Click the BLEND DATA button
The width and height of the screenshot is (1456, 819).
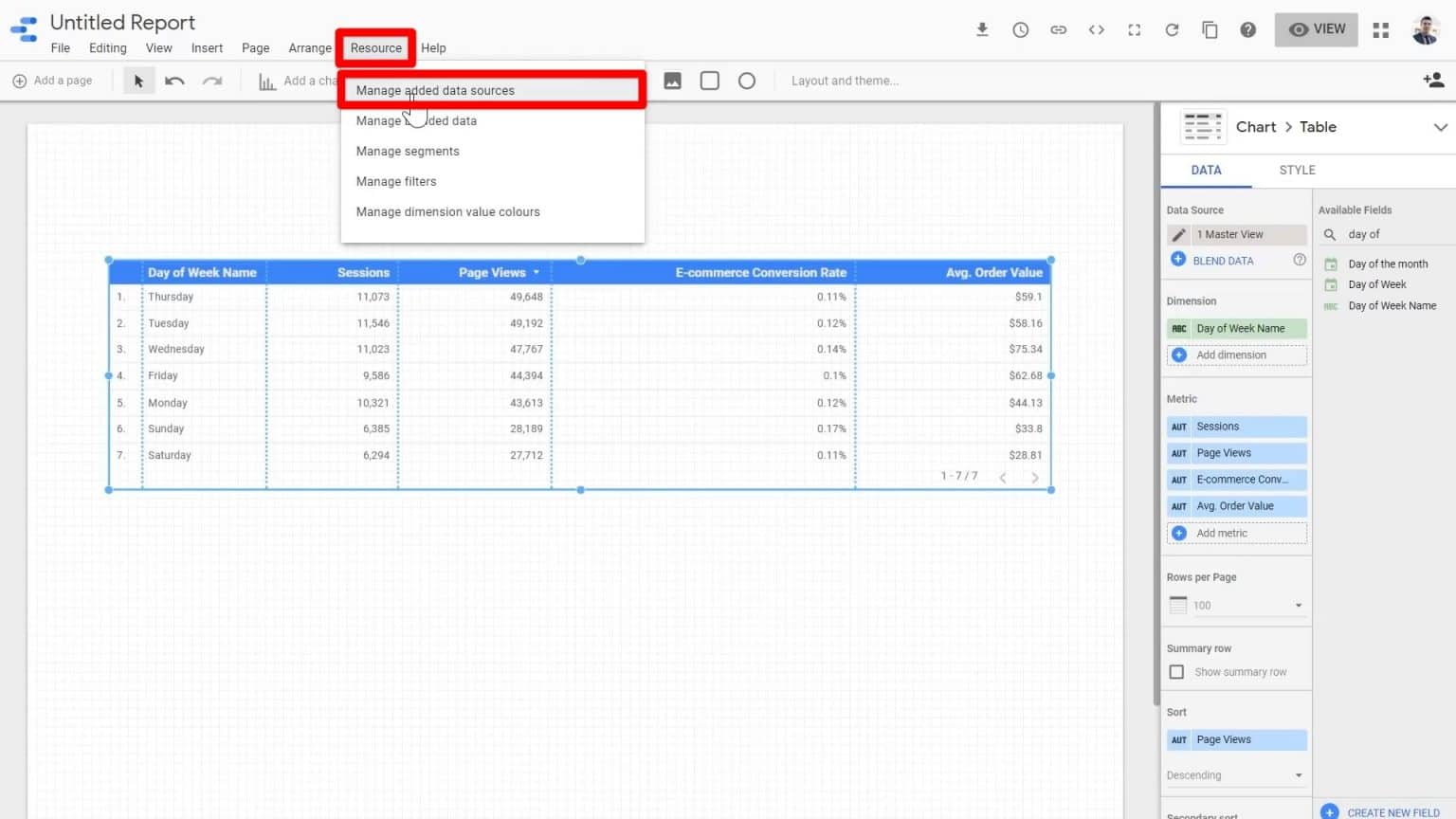click(x=1223, y=260)
